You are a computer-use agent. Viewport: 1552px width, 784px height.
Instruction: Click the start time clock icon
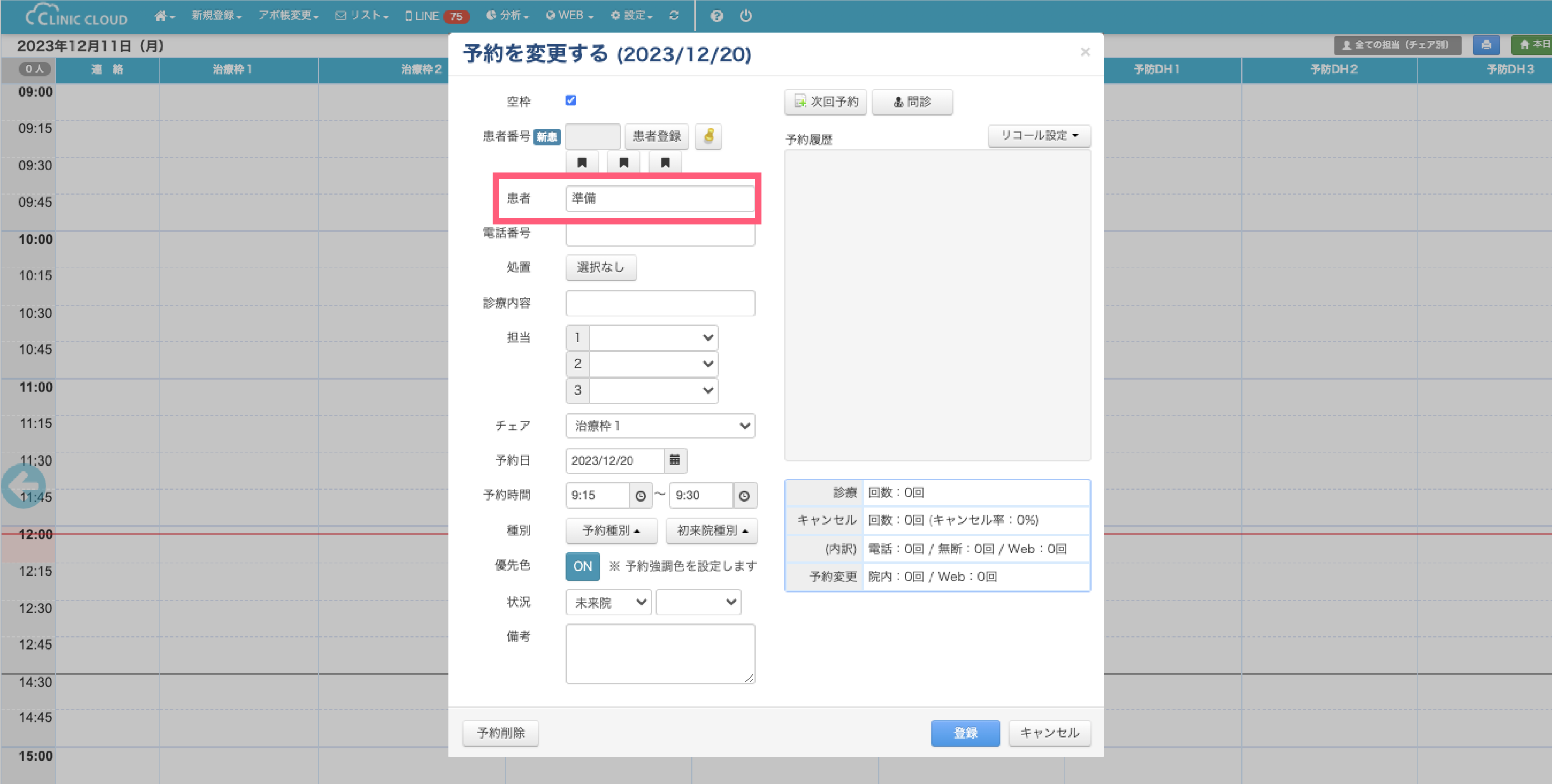click(x=640, y=496)
